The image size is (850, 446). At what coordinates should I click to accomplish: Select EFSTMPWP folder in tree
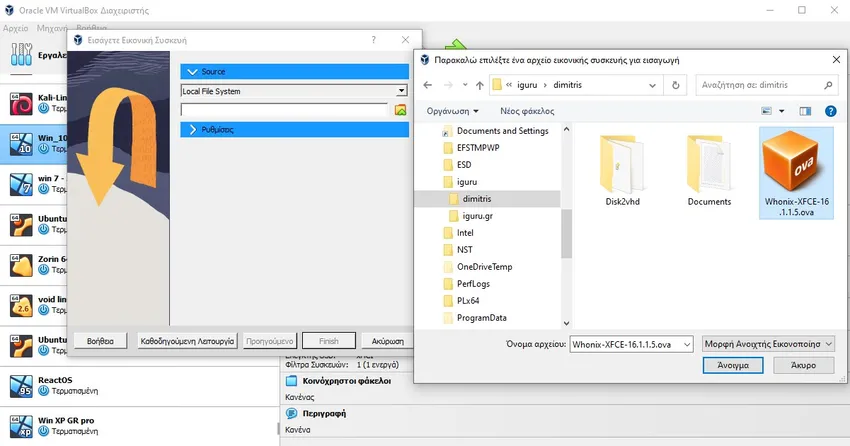pos(478,147)
